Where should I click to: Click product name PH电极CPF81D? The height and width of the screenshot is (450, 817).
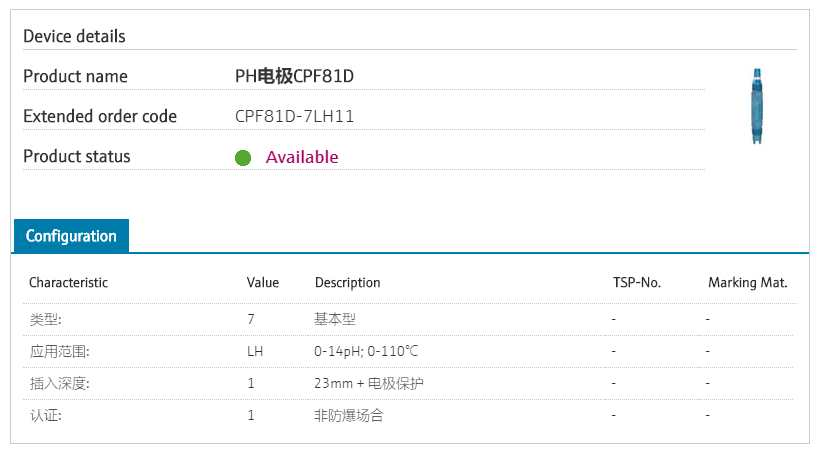[294, 76]
